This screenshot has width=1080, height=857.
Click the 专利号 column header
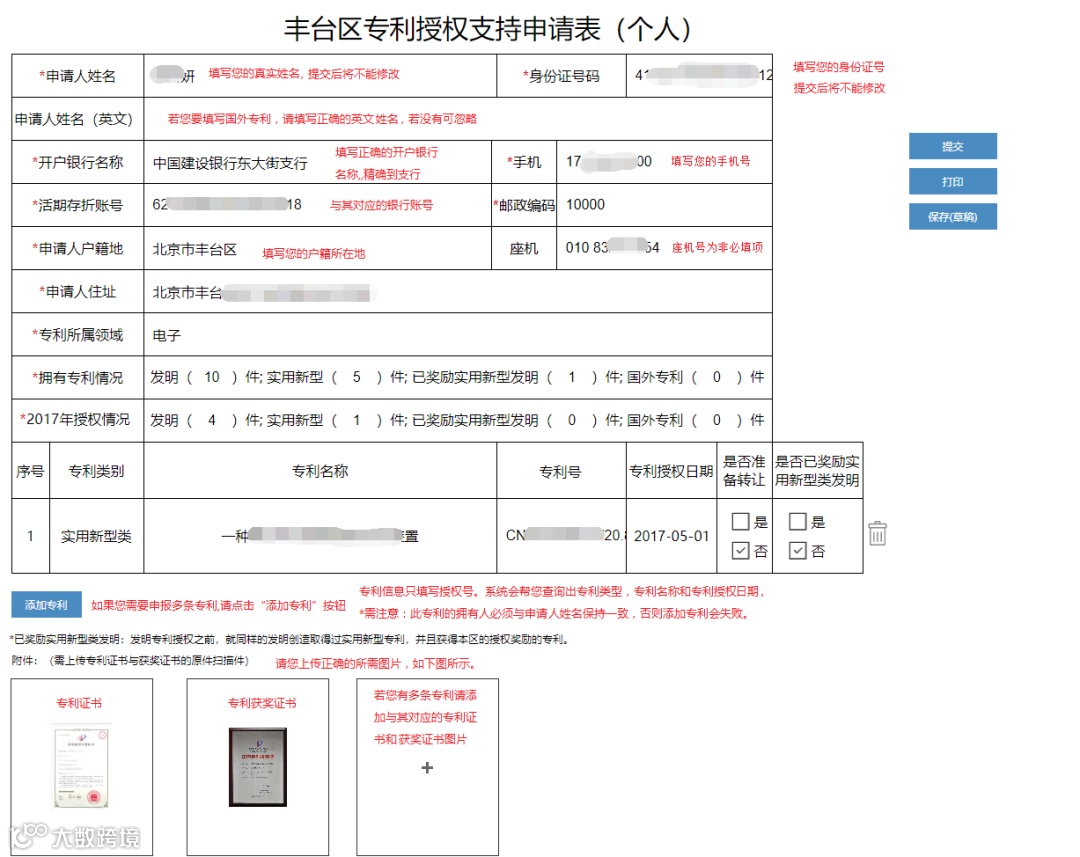[x=561, y=471]
